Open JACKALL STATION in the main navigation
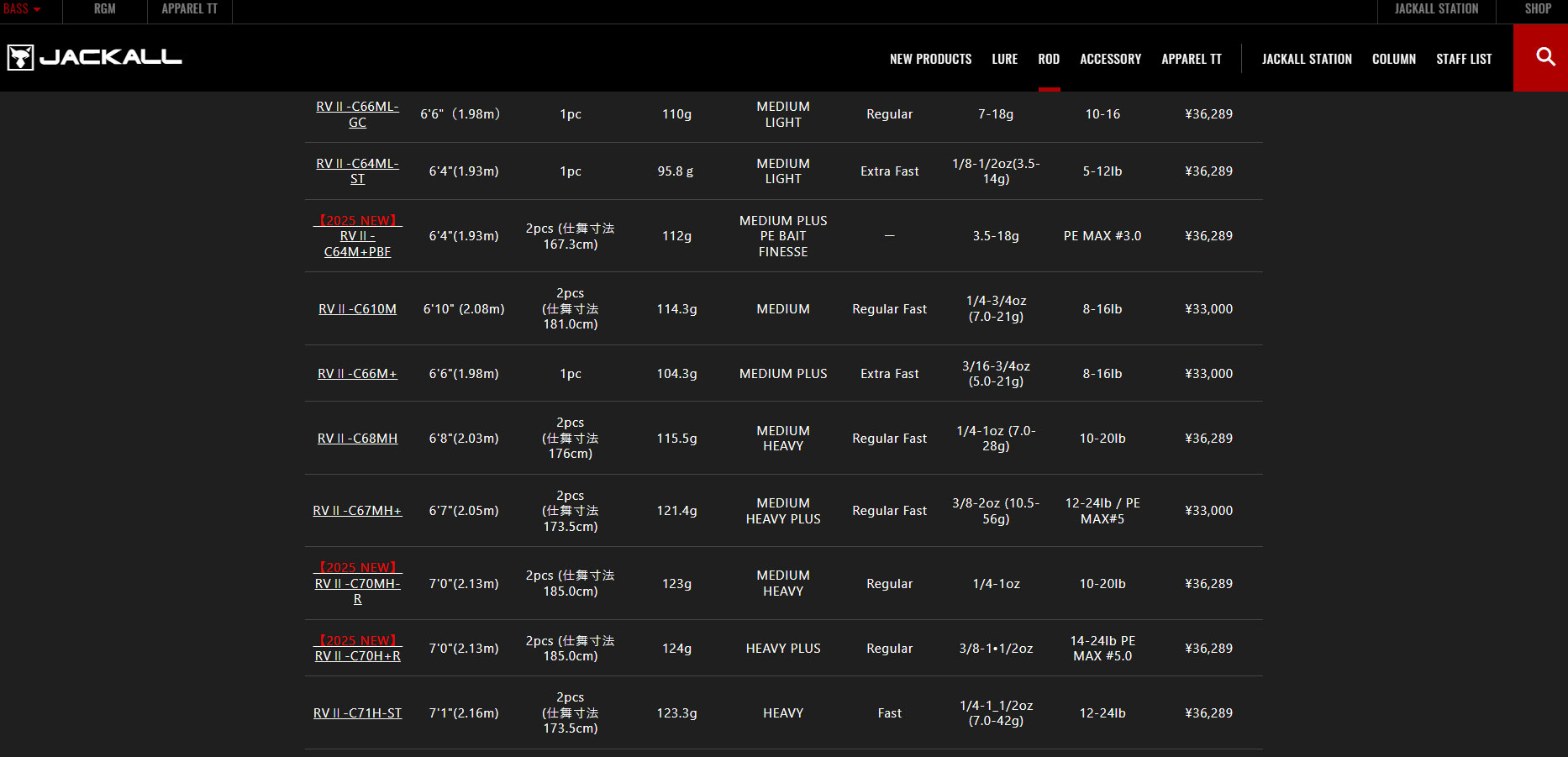 [1307, 59]
